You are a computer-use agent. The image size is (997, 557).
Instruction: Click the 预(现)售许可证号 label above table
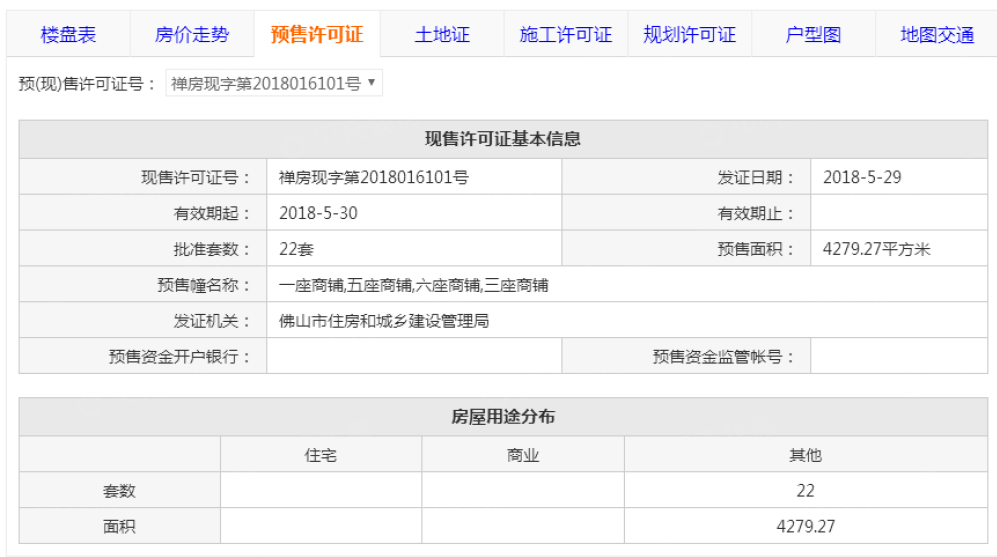(x=87, y=84)
